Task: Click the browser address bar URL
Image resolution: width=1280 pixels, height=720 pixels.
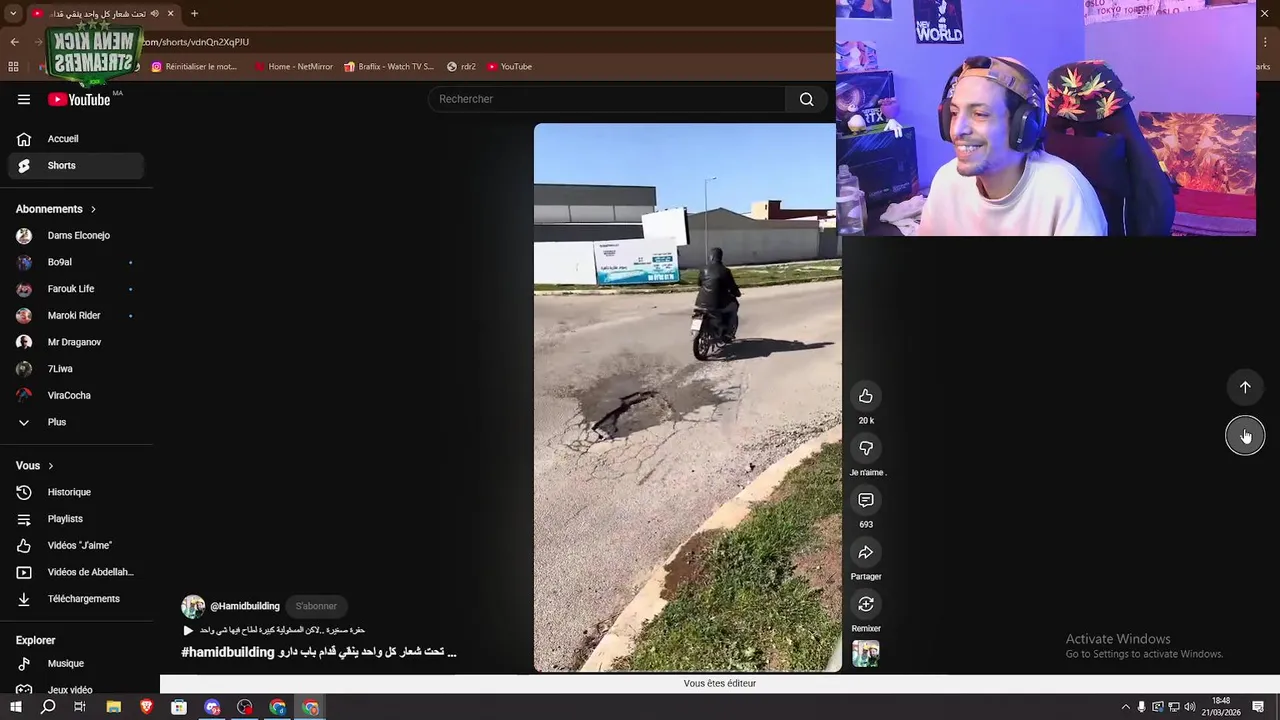Action: pos(197,42)
